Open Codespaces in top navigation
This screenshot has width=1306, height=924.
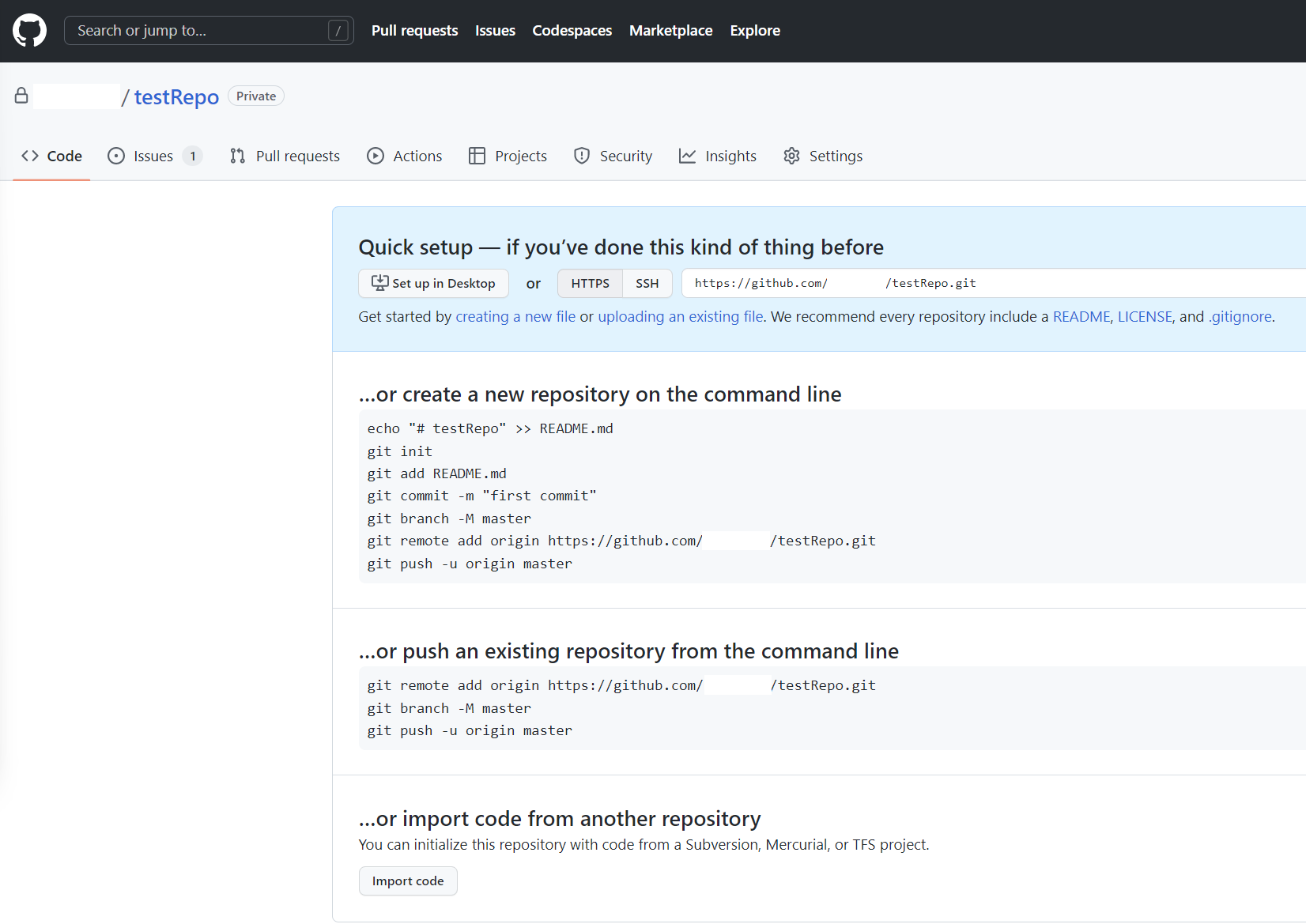[572, 31]
